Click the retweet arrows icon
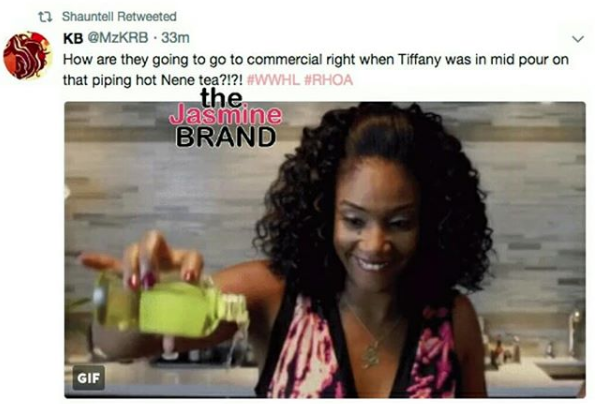This screenshot has width=601, height=404. click(x=45, y=16)
